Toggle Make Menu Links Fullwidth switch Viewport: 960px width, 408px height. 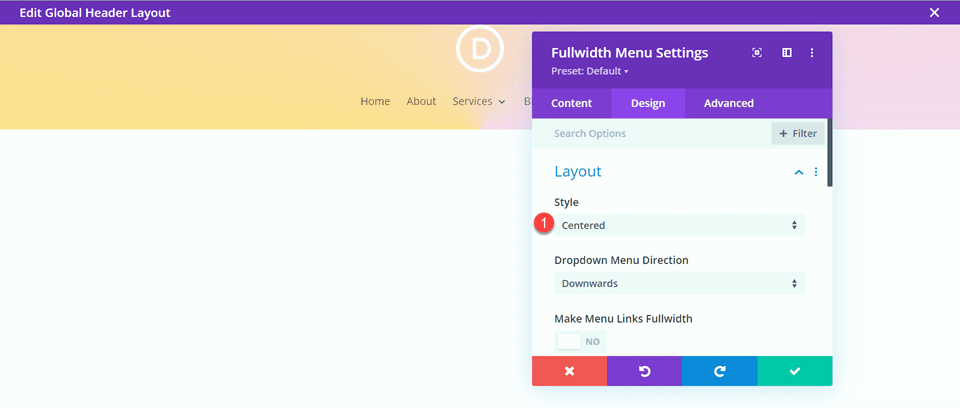coord(580,342)
